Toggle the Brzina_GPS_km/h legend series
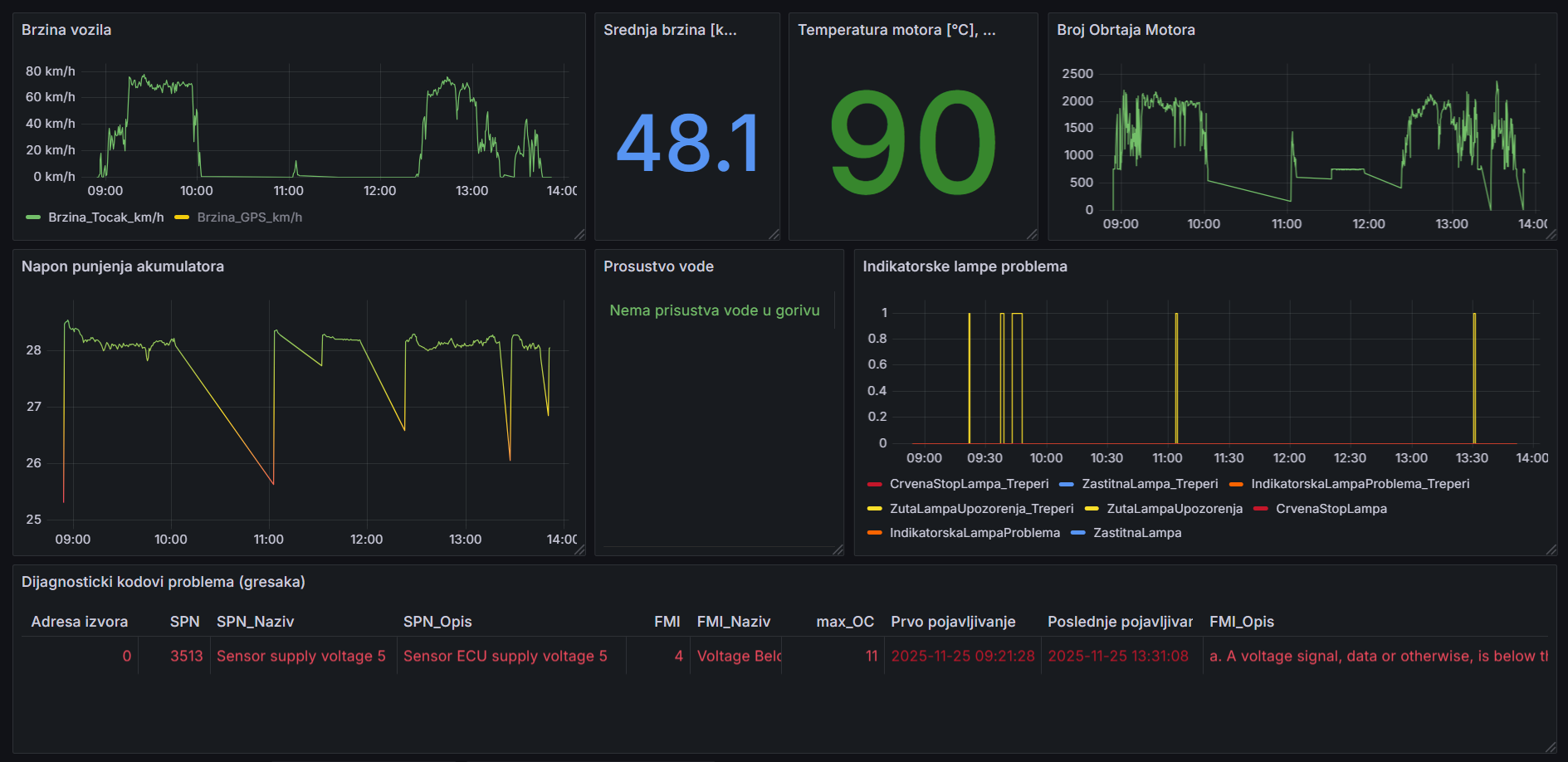The height and width of the screenshot is (762, 1568). [x=250, y=217]
